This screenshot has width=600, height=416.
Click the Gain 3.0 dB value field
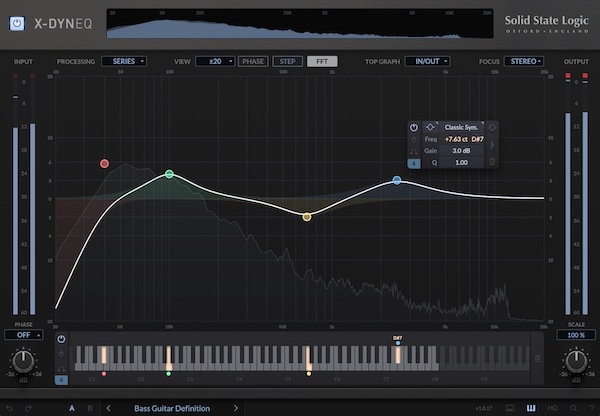coord(462,150)
